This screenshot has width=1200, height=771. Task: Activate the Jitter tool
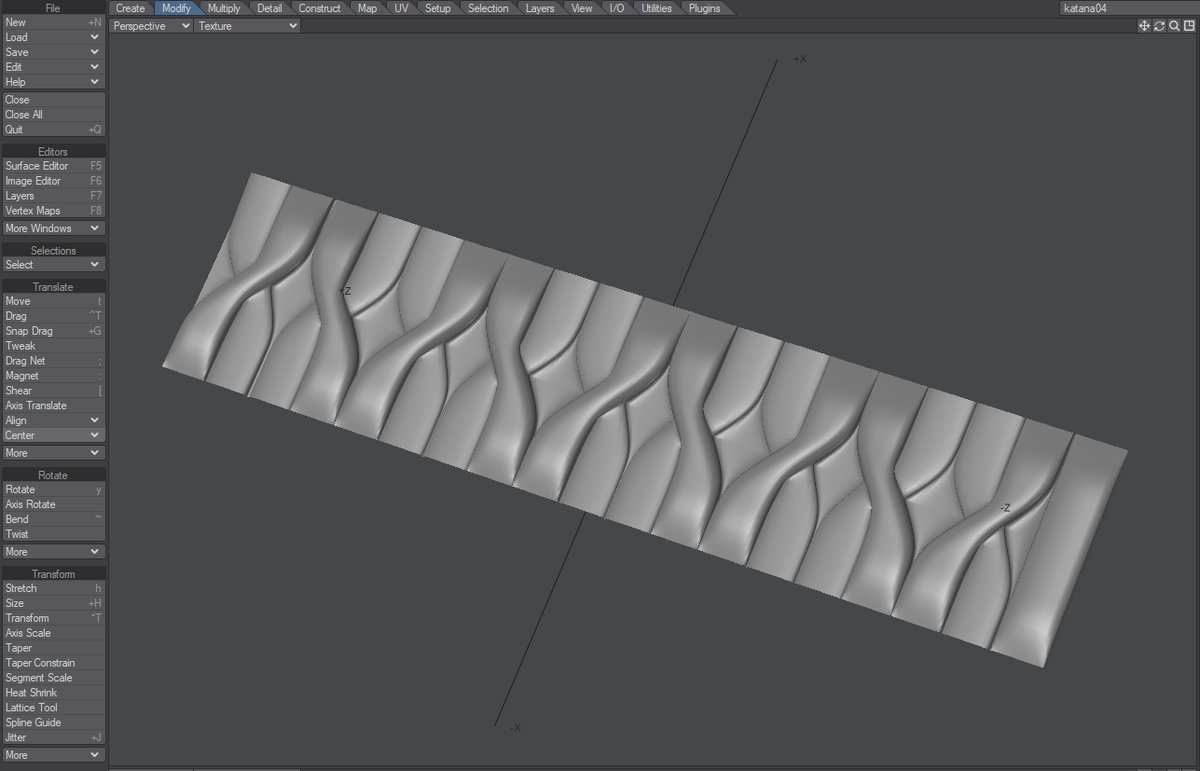(x=53, y=738)
